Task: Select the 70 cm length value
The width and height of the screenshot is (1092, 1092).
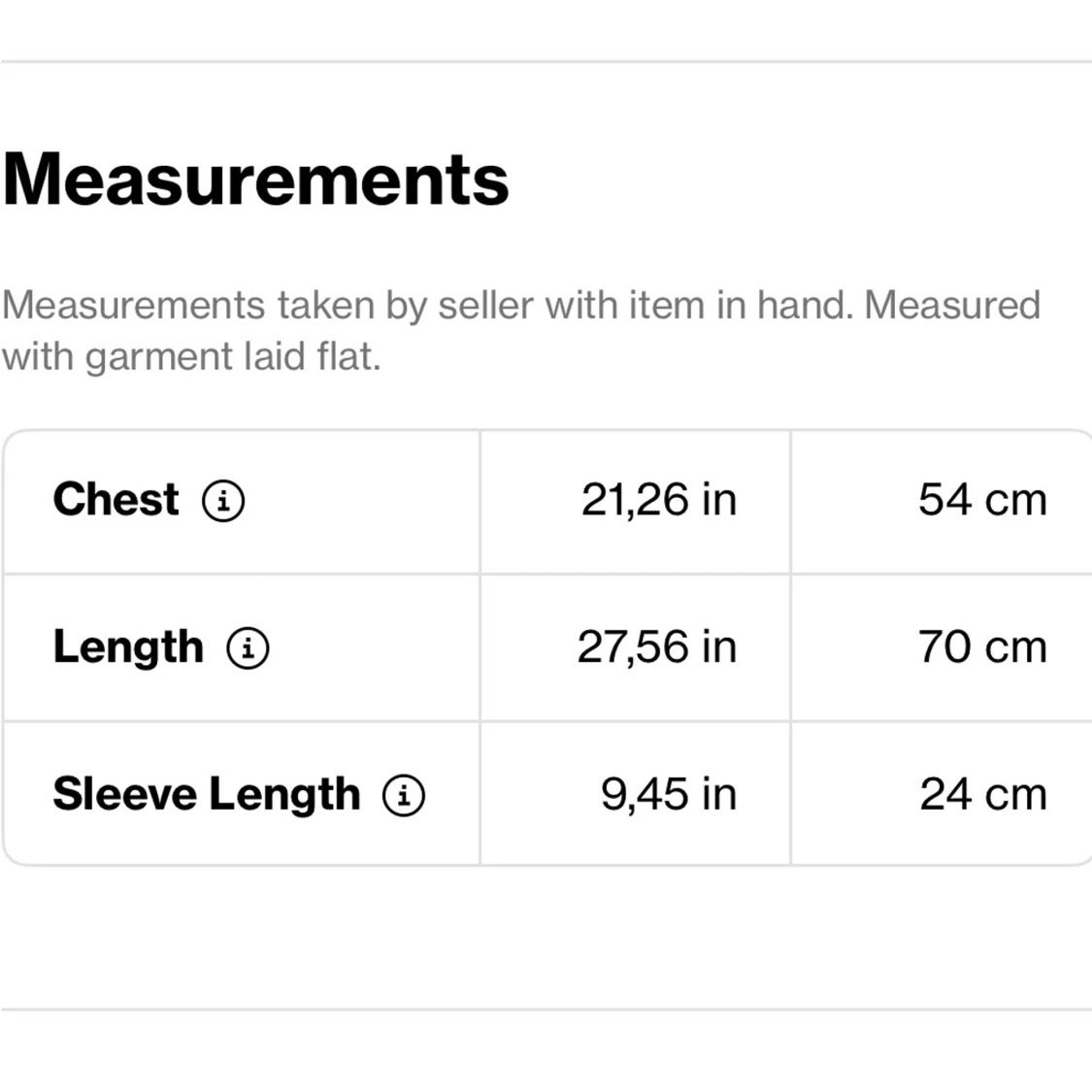Action: pyautogui.click(x=982, y=647)
